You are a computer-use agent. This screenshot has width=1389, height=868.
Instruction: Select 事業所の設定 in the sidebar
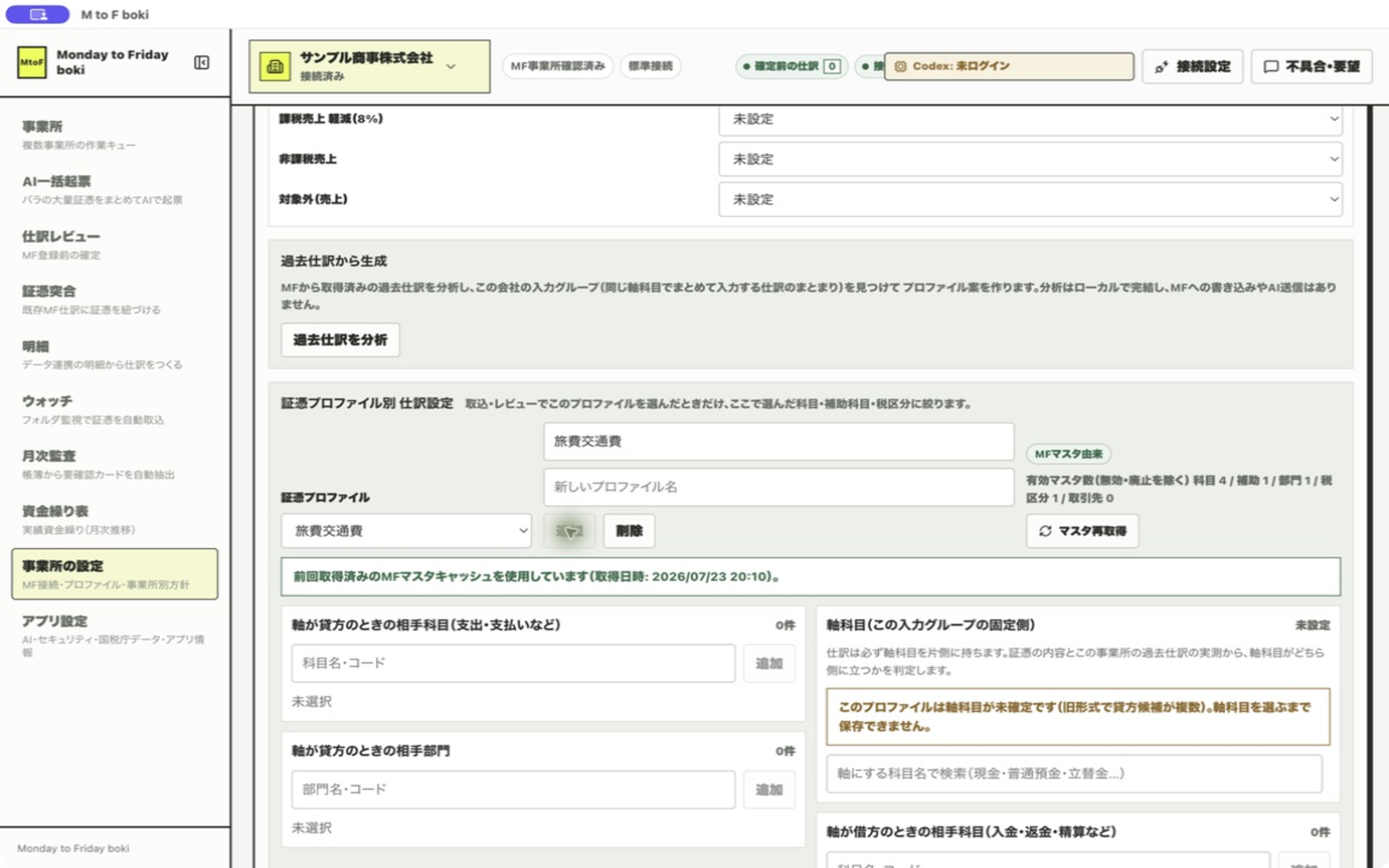(x=115, y=574)
